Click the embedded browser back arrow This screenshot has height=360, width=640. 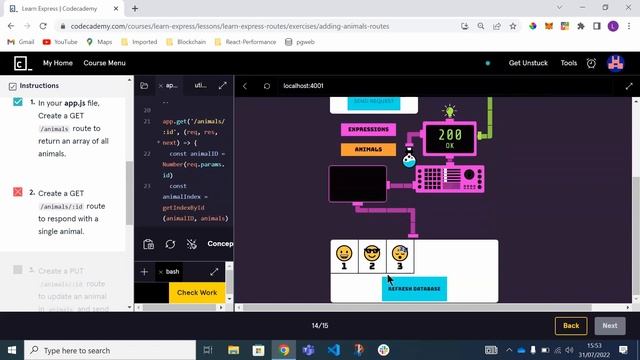[x=245, y=86]
